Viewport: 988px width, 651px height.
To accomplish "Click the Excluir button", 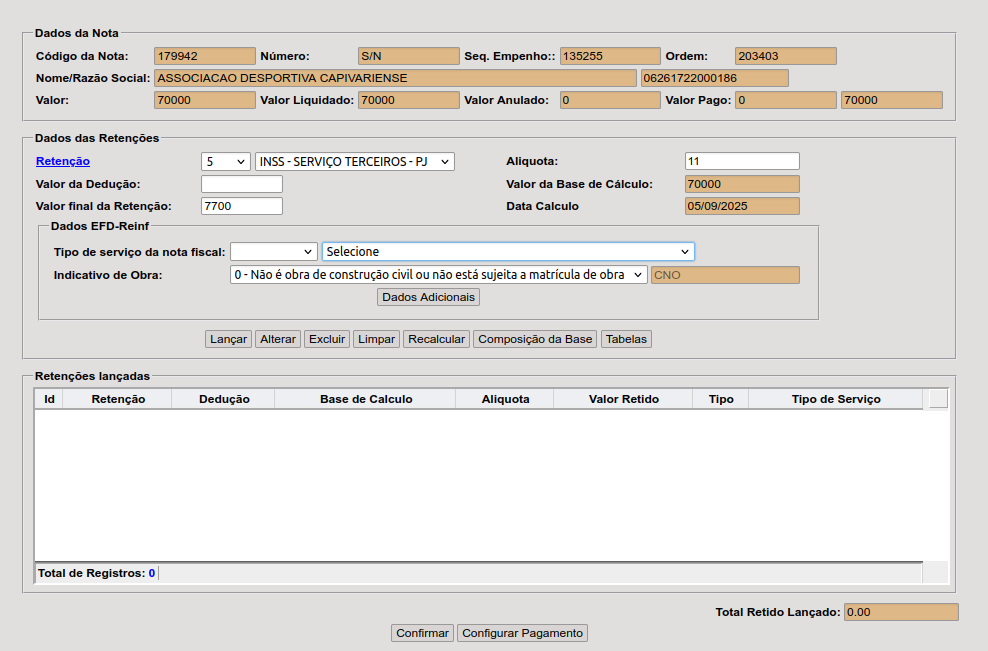I will tap(327, 339).
